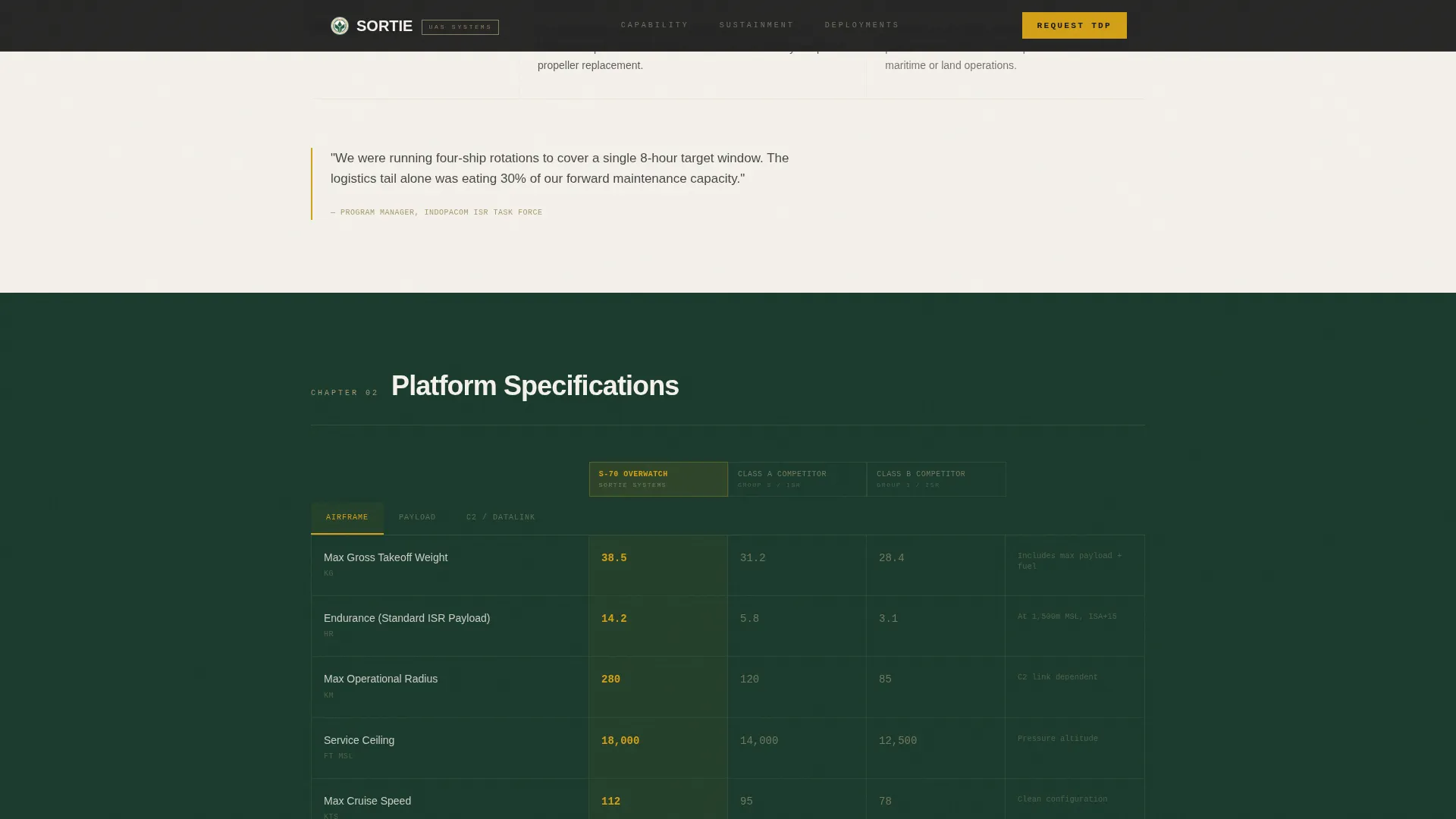Image resolution: width=1456 pixels, height=819 pixels.
Task: Click the 'maritime or land operations.' text
Action: point(950,65)
